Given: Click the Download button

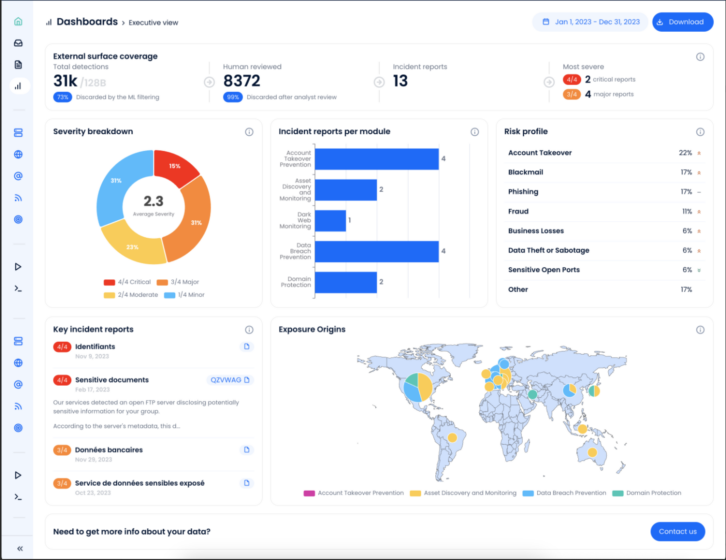Looking at the screenshot, I should tap(682, 22).
